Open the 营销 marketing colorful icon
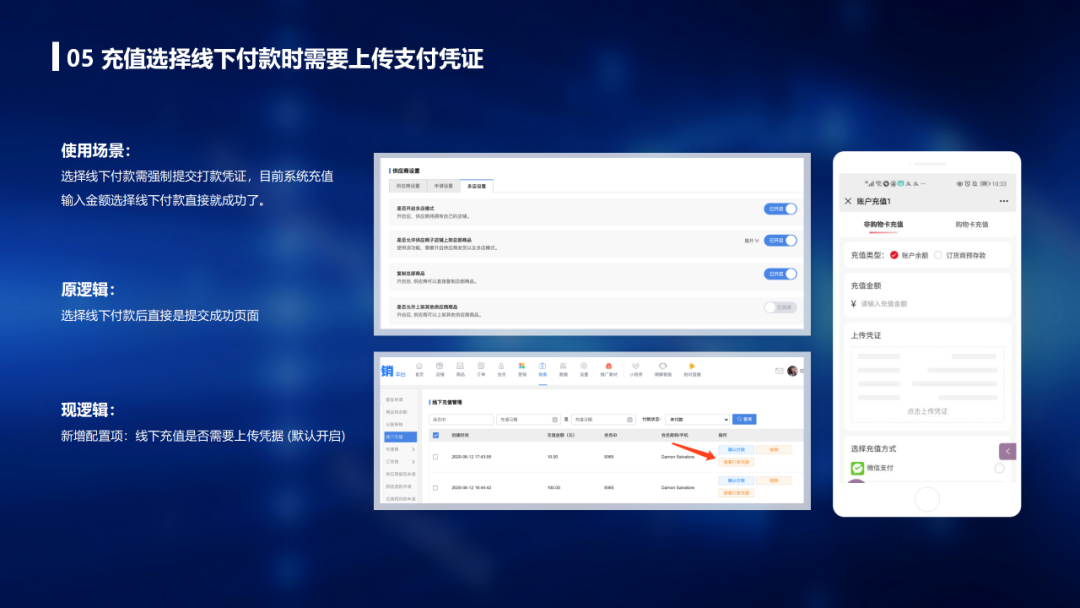 [x=521, y=368]
